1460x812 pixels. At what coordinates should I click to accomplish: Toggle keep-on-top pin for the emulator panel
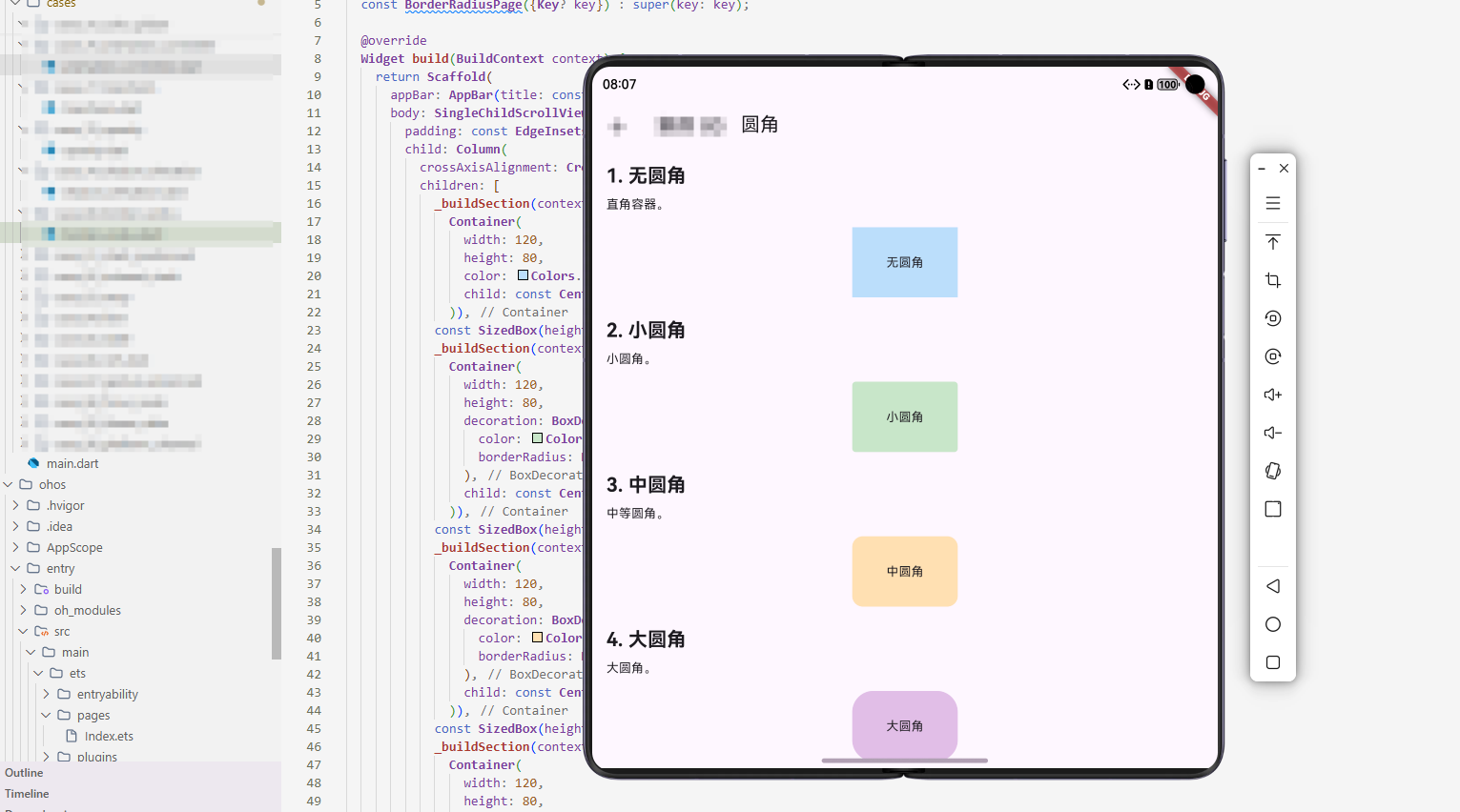tap(1272, 241)
